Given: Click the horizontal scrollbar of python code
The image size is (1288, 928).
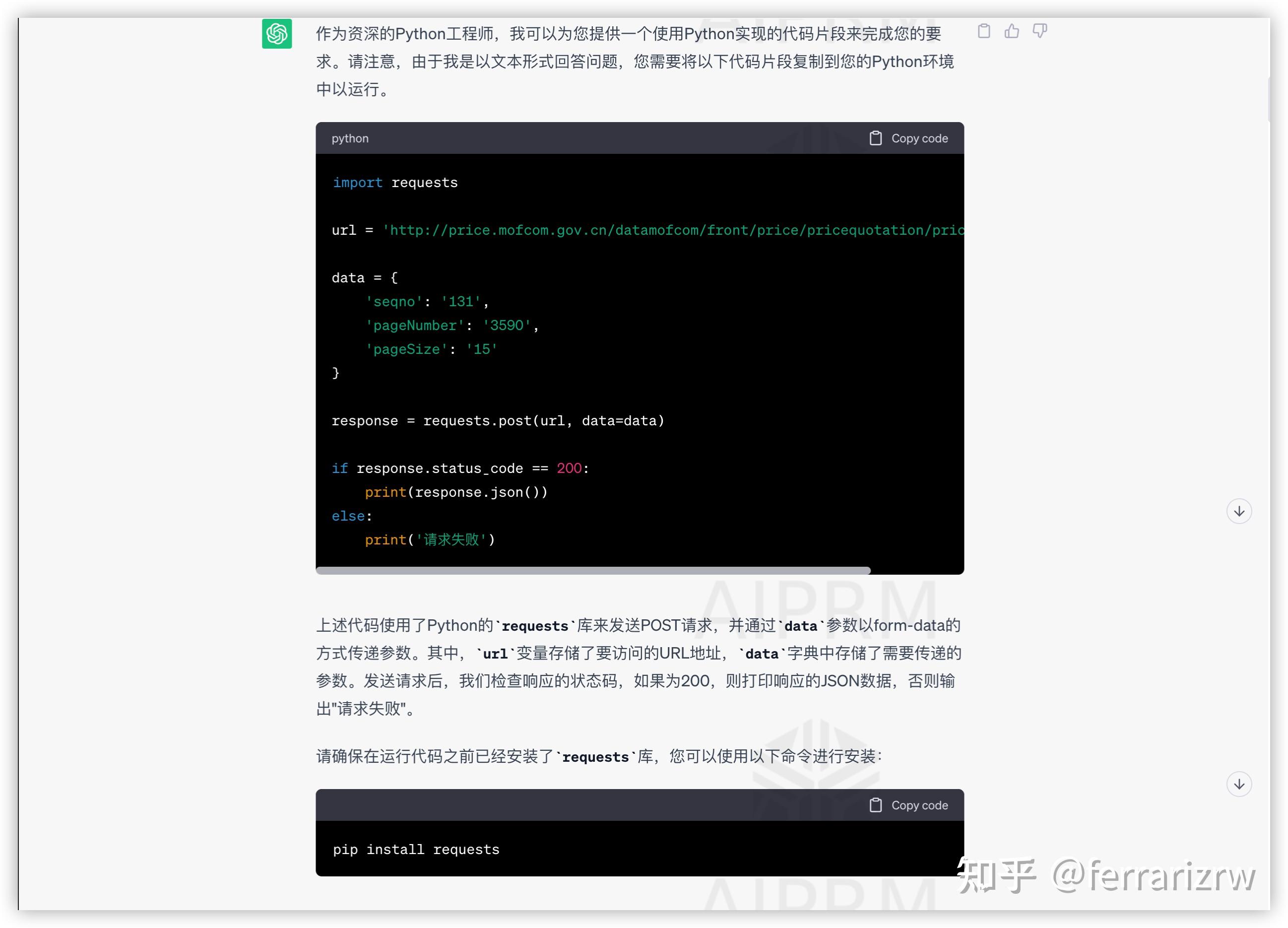Looking at the screenshot, I should coord(593,570).
